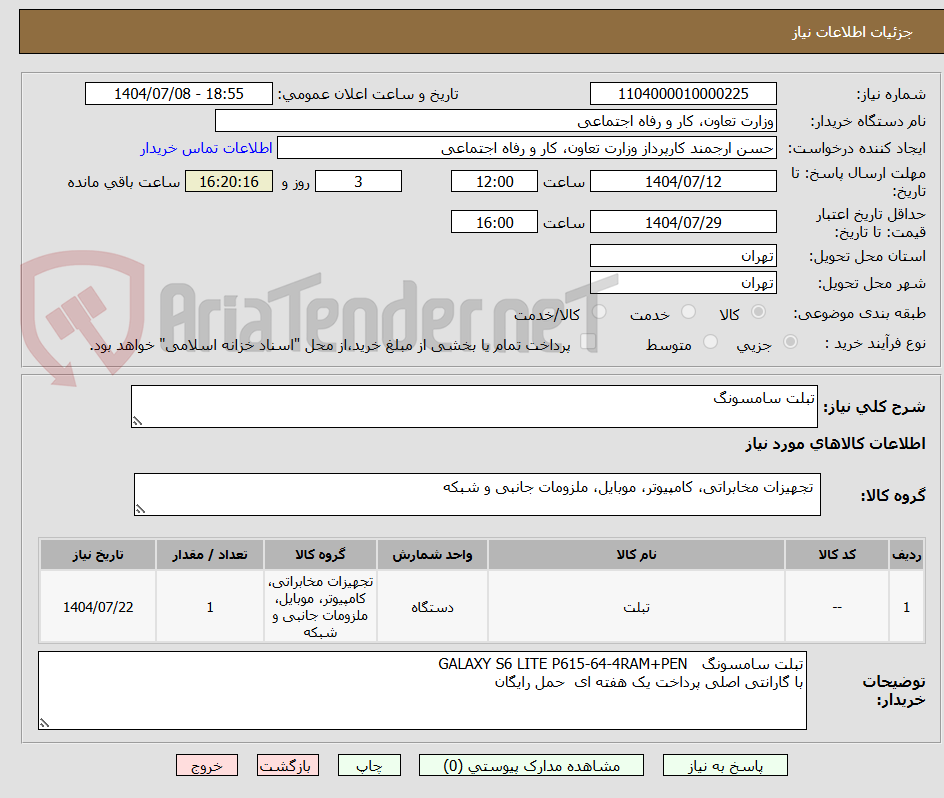Enable the Islamic treasury documents payment checkbox
The image size is (944, 798).
pos(590,342)
